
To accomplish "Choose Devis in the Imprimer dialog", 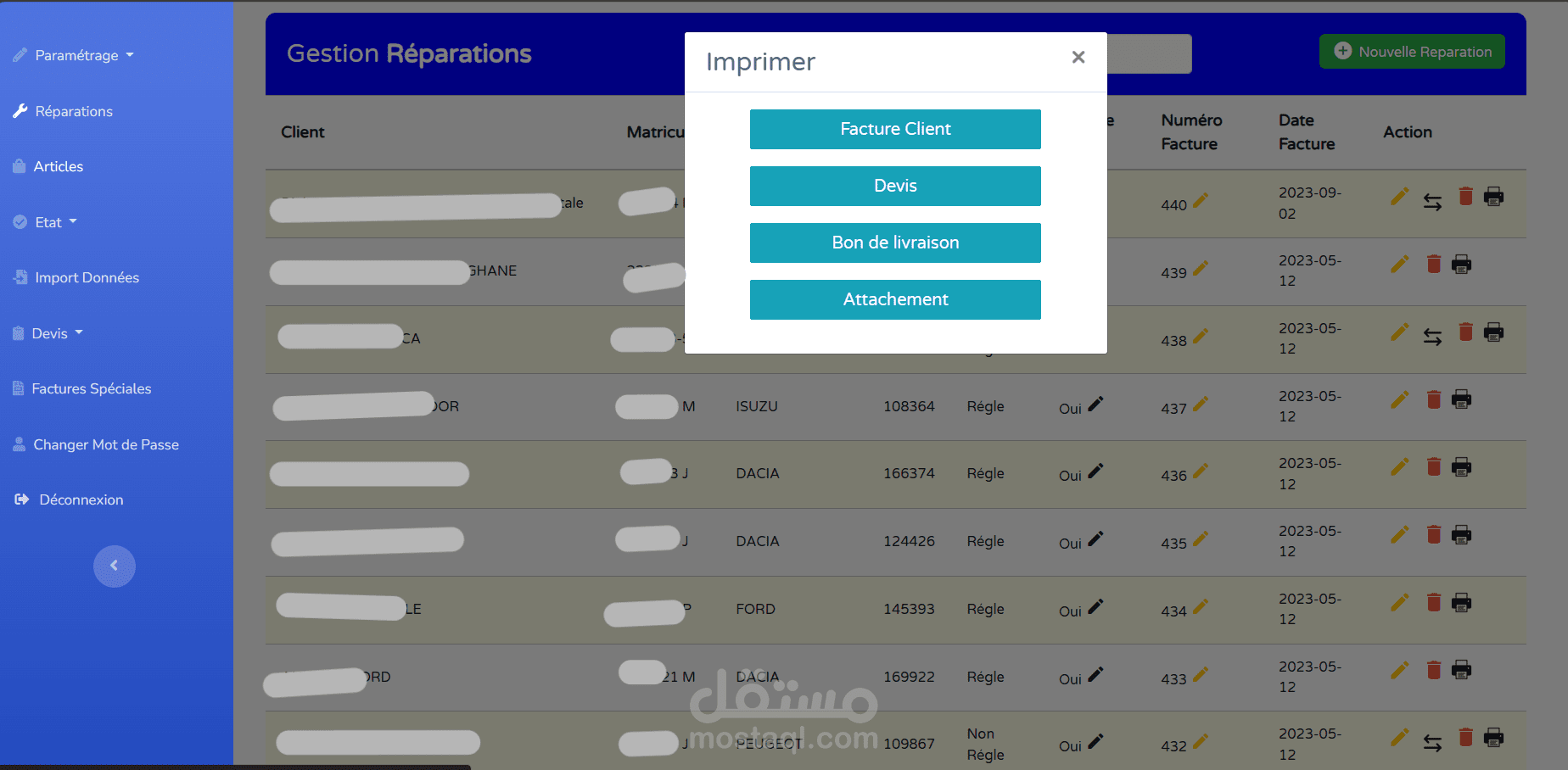I will tap(895, 186).
